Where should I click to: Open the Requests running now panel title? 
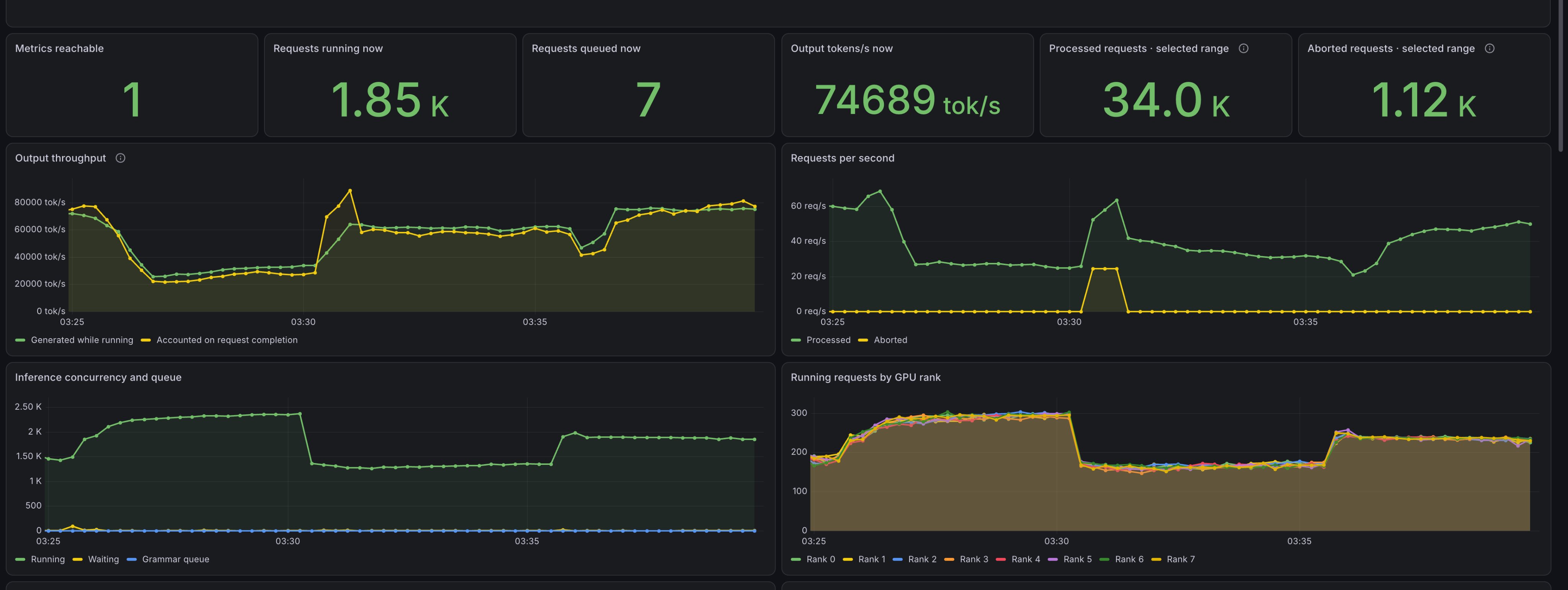point(328,49)
